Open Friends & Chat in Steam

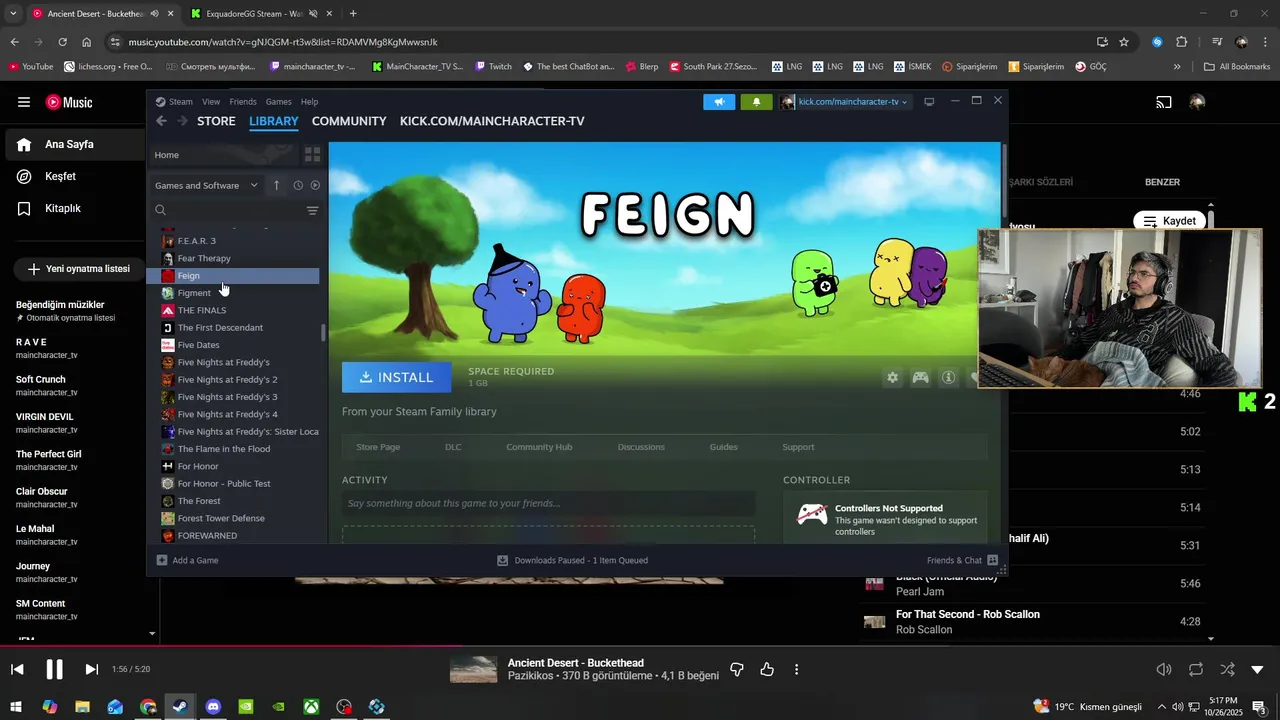[962, 560]
